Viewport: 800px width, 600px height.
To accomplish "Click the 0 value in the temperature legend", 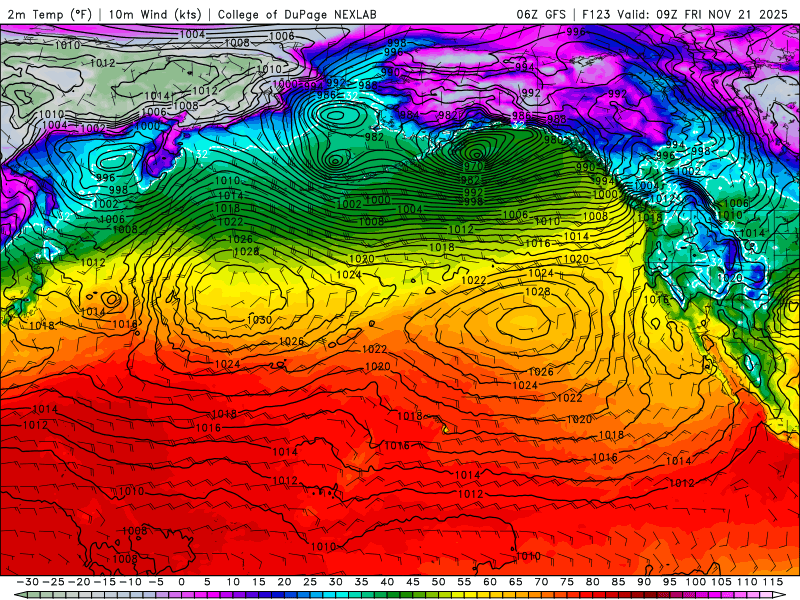I will click(181, 582).
